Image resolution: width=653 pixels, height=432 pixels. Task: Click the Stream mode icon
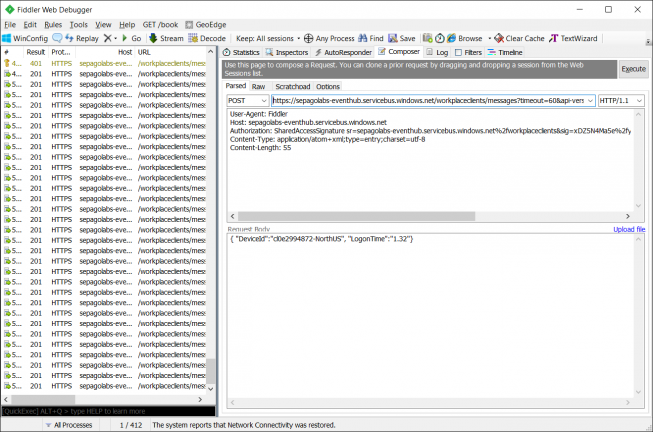click(153, 37)
